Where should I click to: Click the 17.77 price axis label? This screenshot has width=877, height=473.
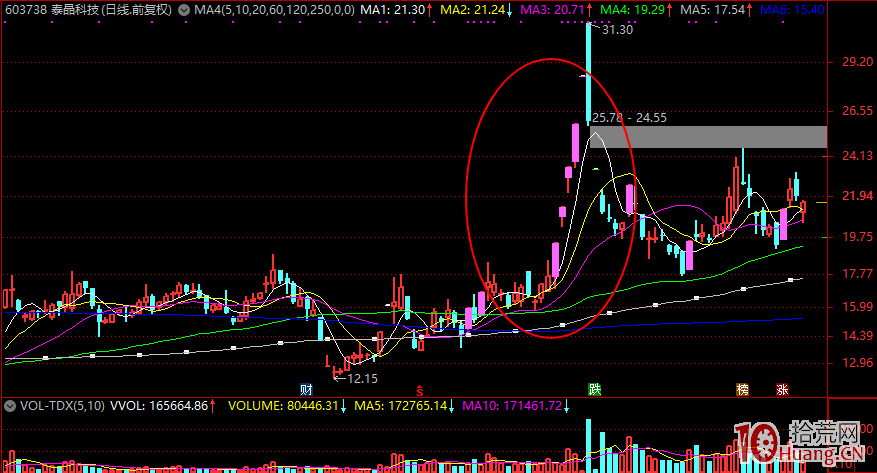pyautogui.click(x=857, y=273)
